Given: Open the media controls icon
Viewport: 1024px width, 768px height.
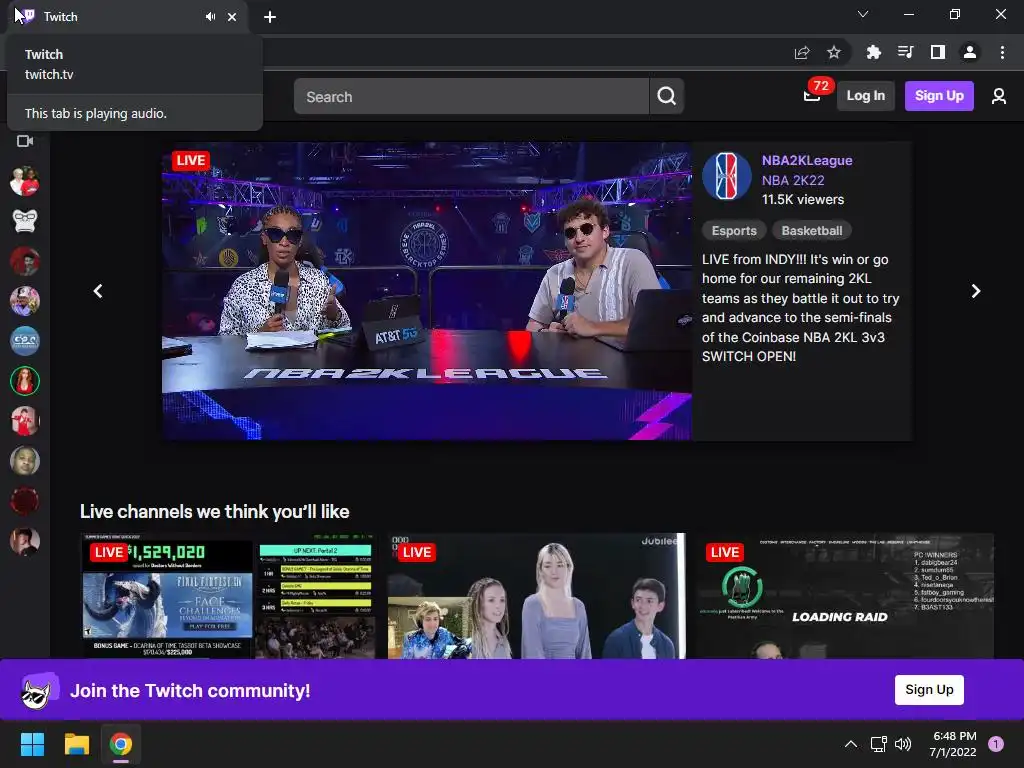Looking at the screenshot, I should point(905,52).
